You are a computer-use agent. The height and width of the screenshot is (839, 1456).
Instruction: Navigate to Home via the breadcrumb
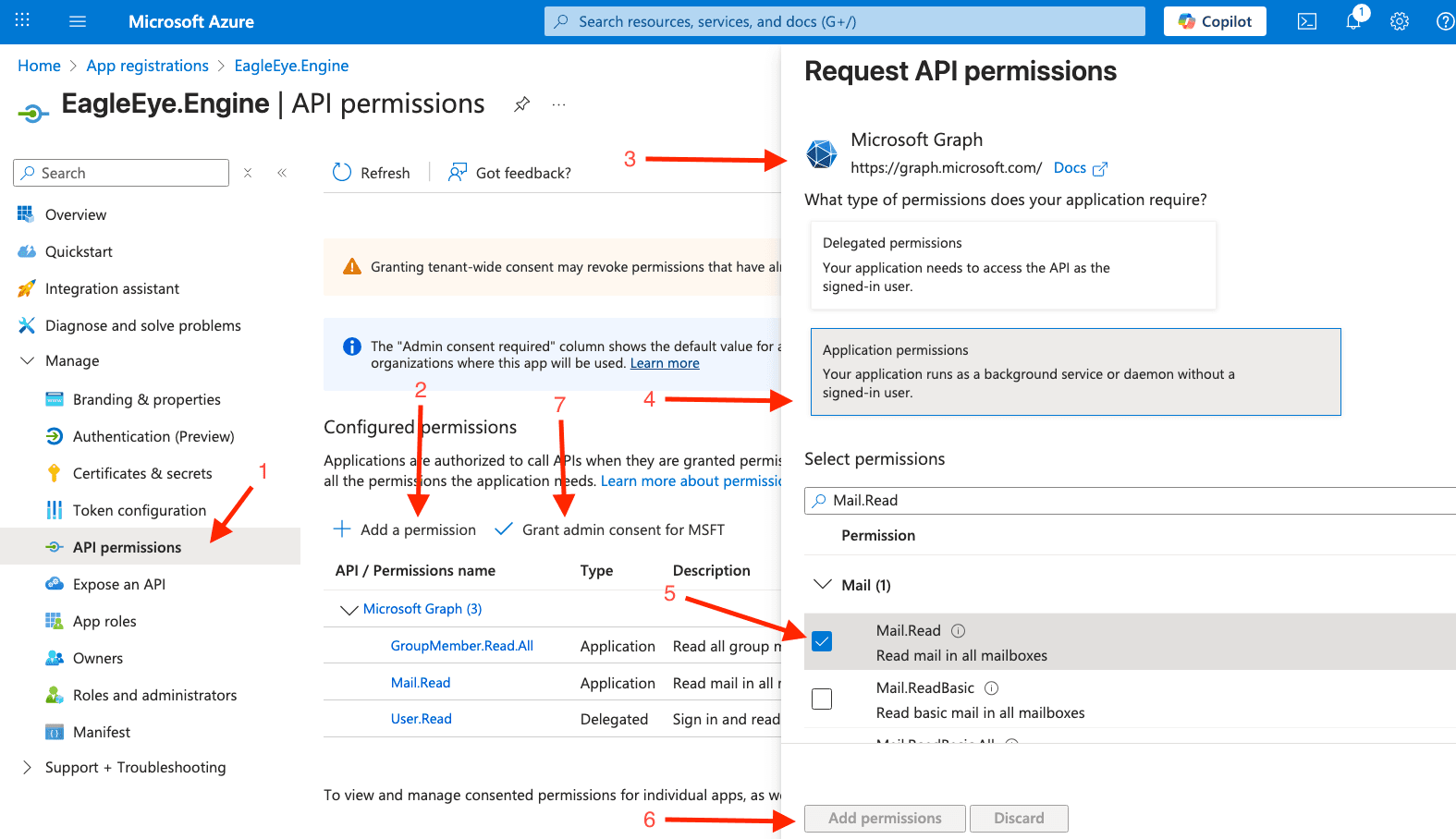(39, 65)
